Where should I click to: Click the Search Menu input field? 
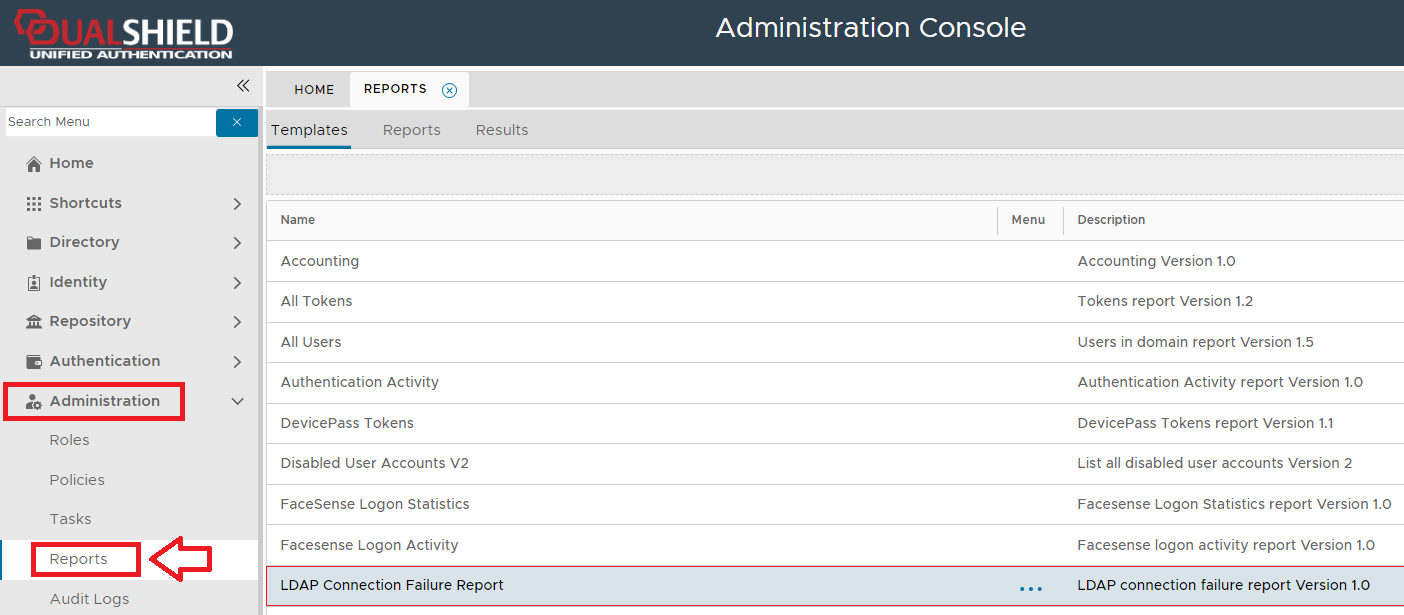click(108, 122)
